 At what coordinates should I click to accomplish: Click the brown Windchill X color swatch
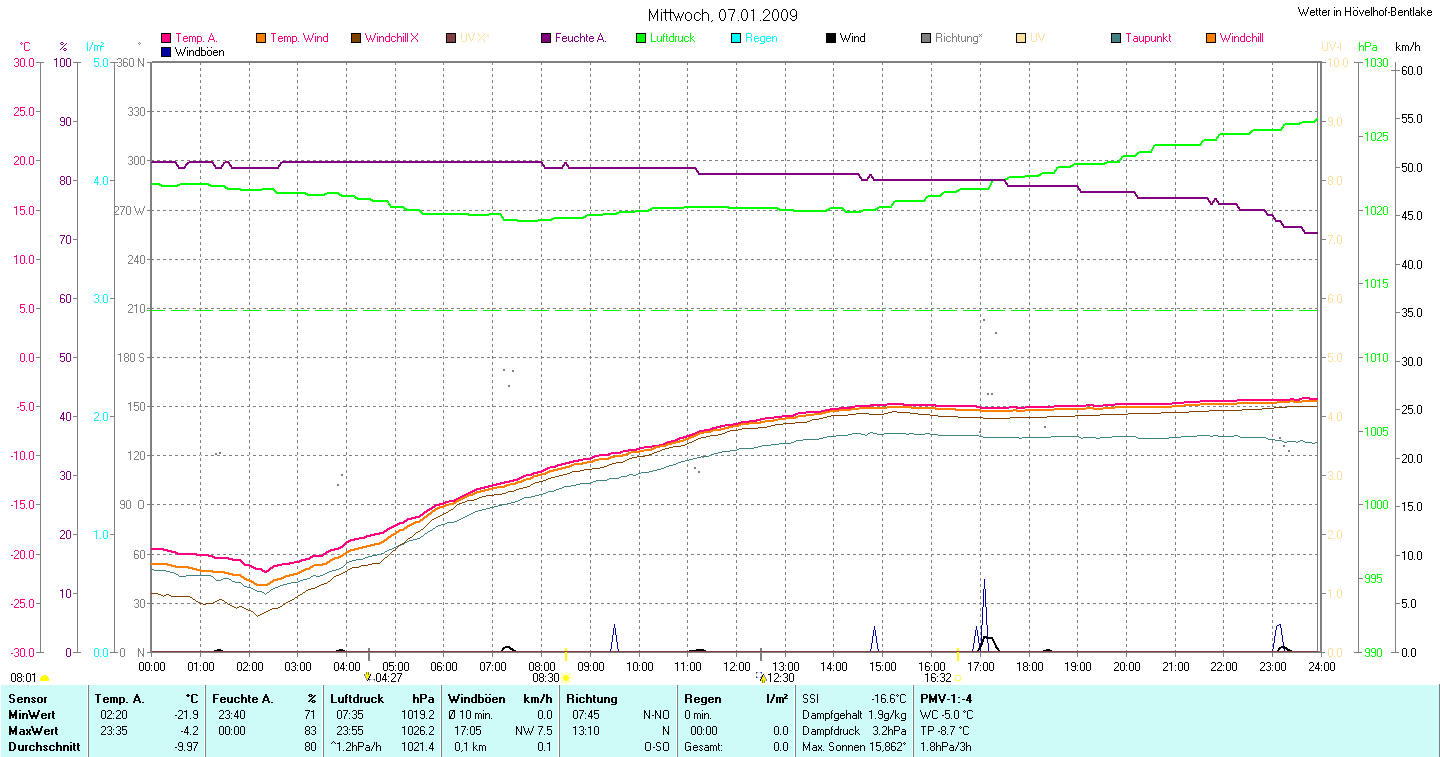coord(356,38)
